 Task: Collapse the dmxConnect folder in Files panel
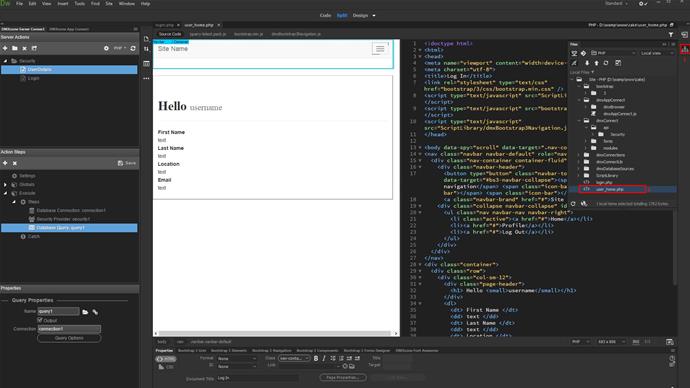pyautogui.click(x=579, y=121)
